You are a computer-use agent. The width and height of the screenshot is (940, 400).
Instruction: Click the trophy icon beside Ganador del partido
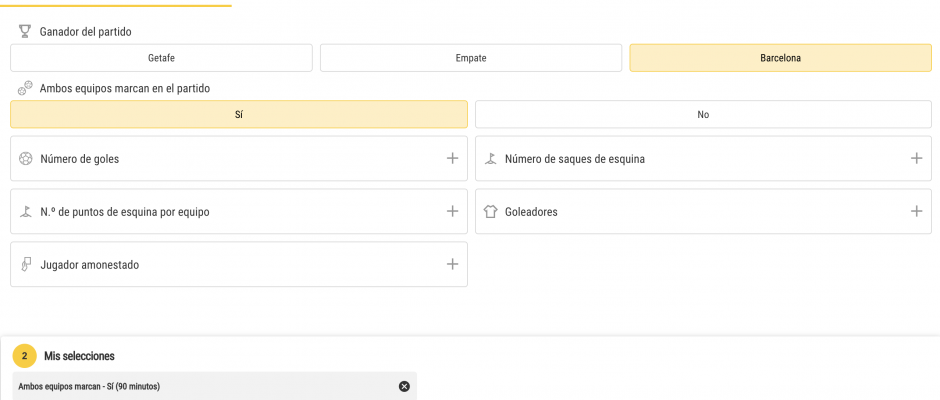click(x=25, y=32)
